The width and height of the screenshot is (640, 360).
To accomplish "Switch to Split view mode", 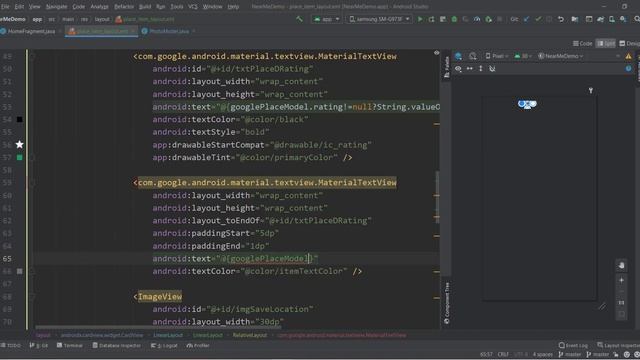I will tap(606, 43).
